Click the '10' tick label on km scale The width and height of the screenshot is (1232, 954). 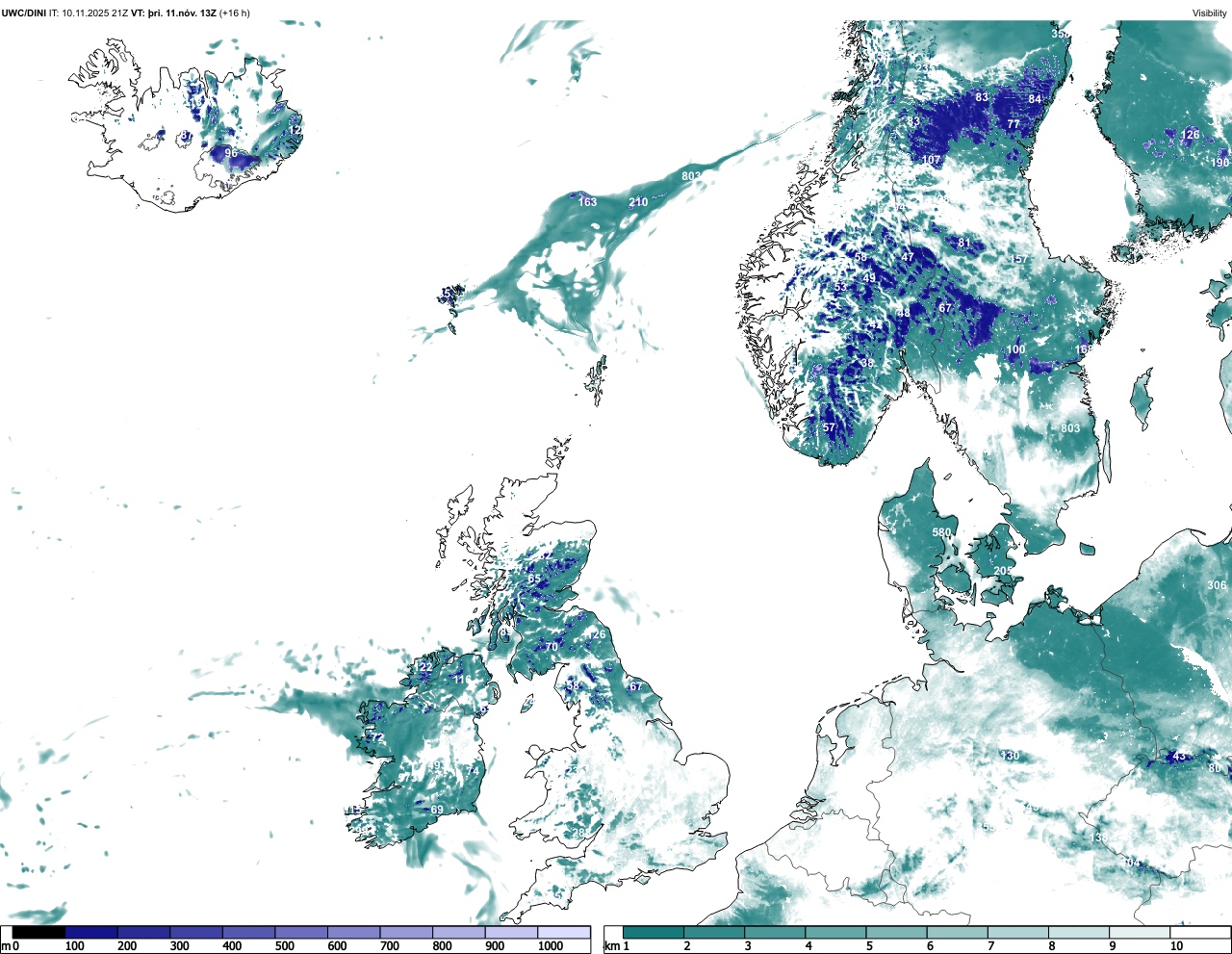1176,946
